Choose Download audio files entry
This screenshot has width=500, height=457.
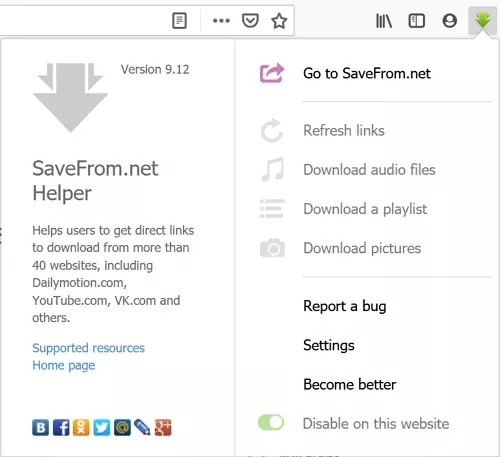click(369, 170)
